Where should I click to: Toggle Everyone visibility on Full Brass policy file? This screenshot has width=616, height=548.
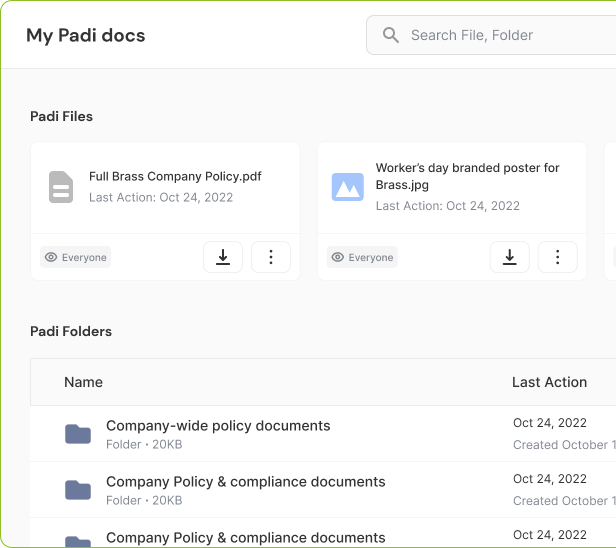75,257
